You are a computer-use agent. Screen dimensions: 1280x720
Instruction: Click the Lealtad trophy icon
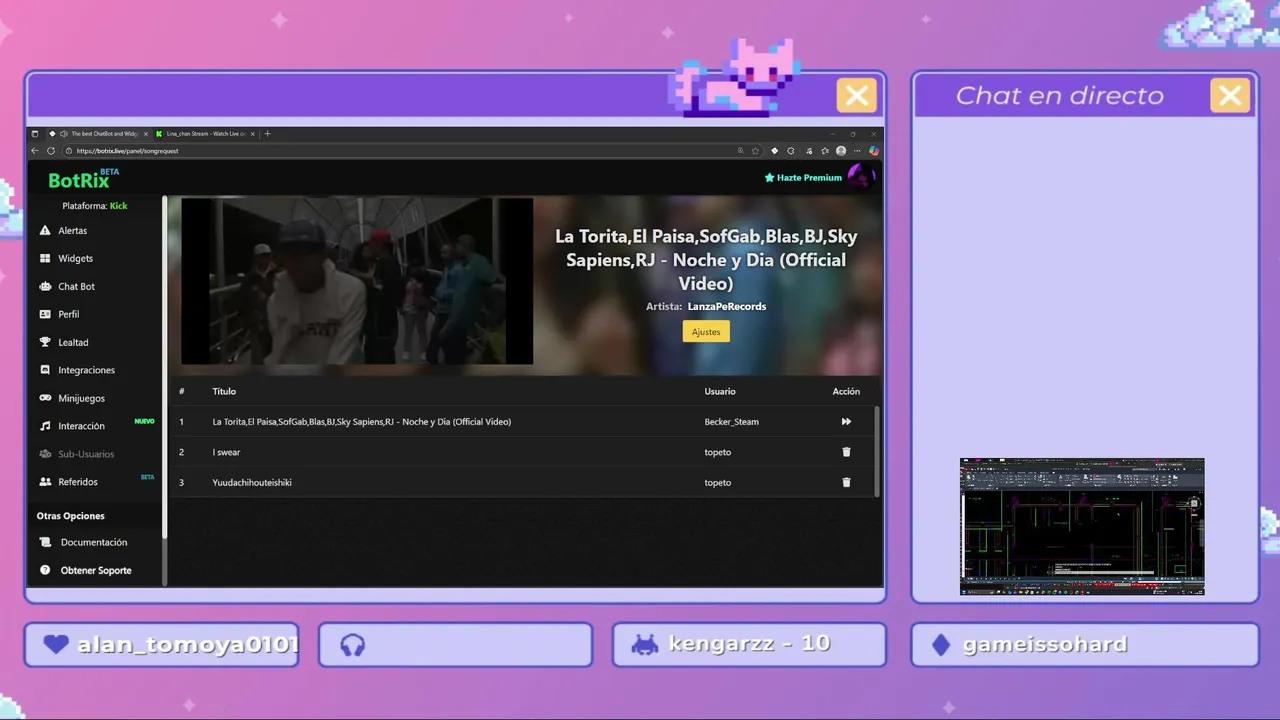point(44,342)
